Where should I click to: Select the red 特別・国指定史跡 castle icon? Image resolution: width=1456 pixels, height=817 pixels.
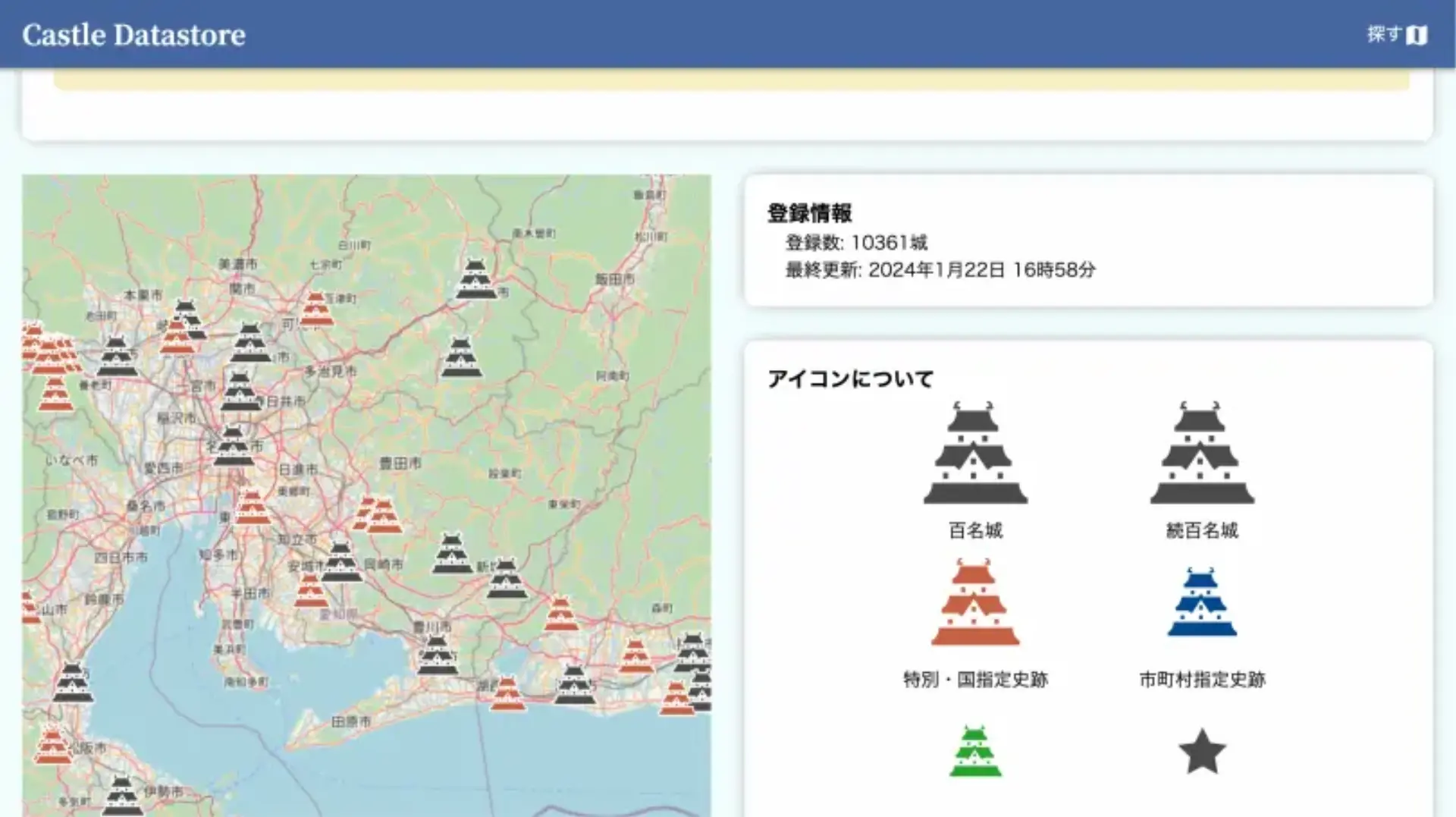pyautogui.click(x=975, y=603)
